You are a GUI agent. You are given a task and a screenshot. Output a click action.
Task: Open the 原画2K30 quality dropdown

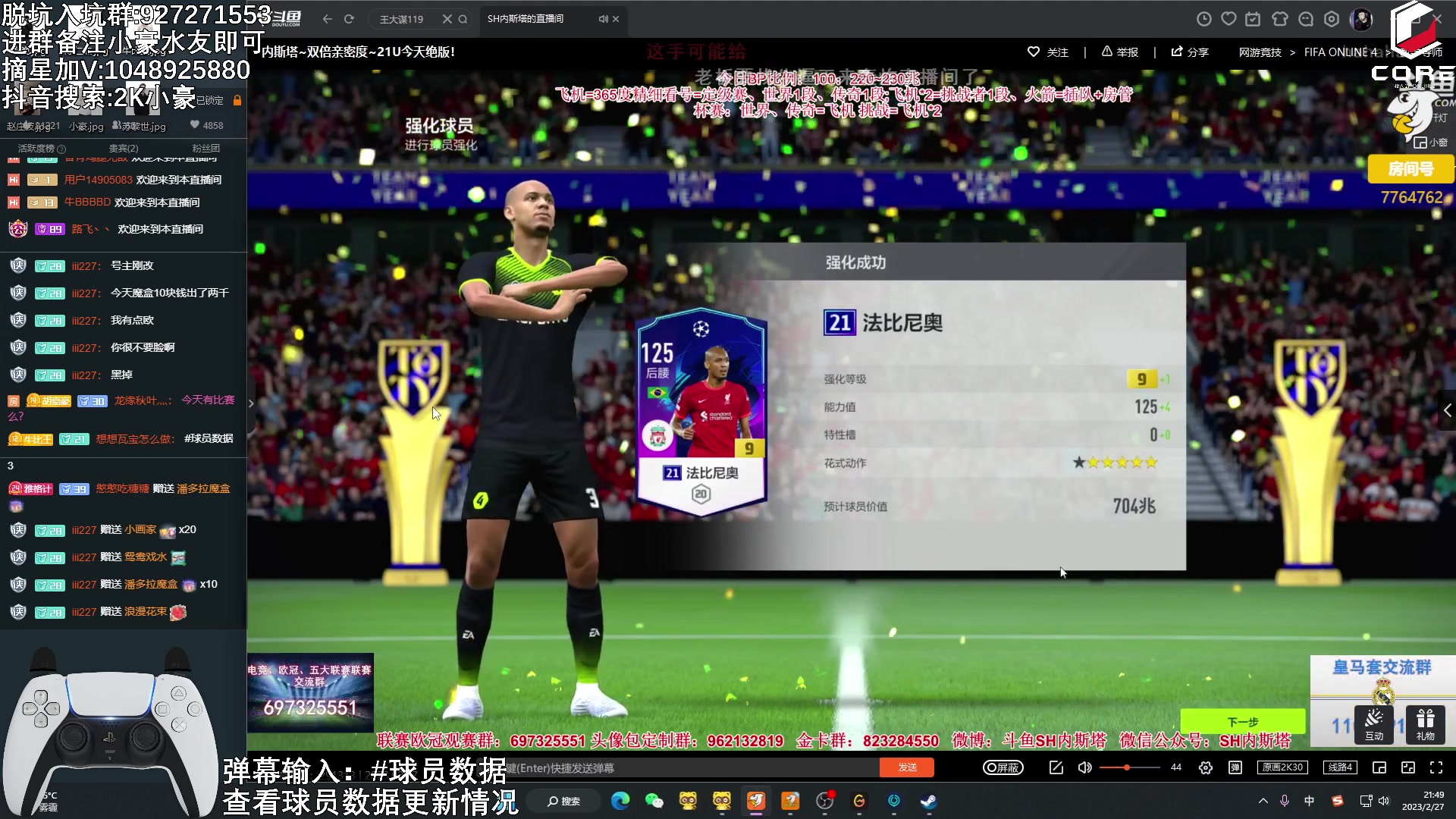point(1282,767)
